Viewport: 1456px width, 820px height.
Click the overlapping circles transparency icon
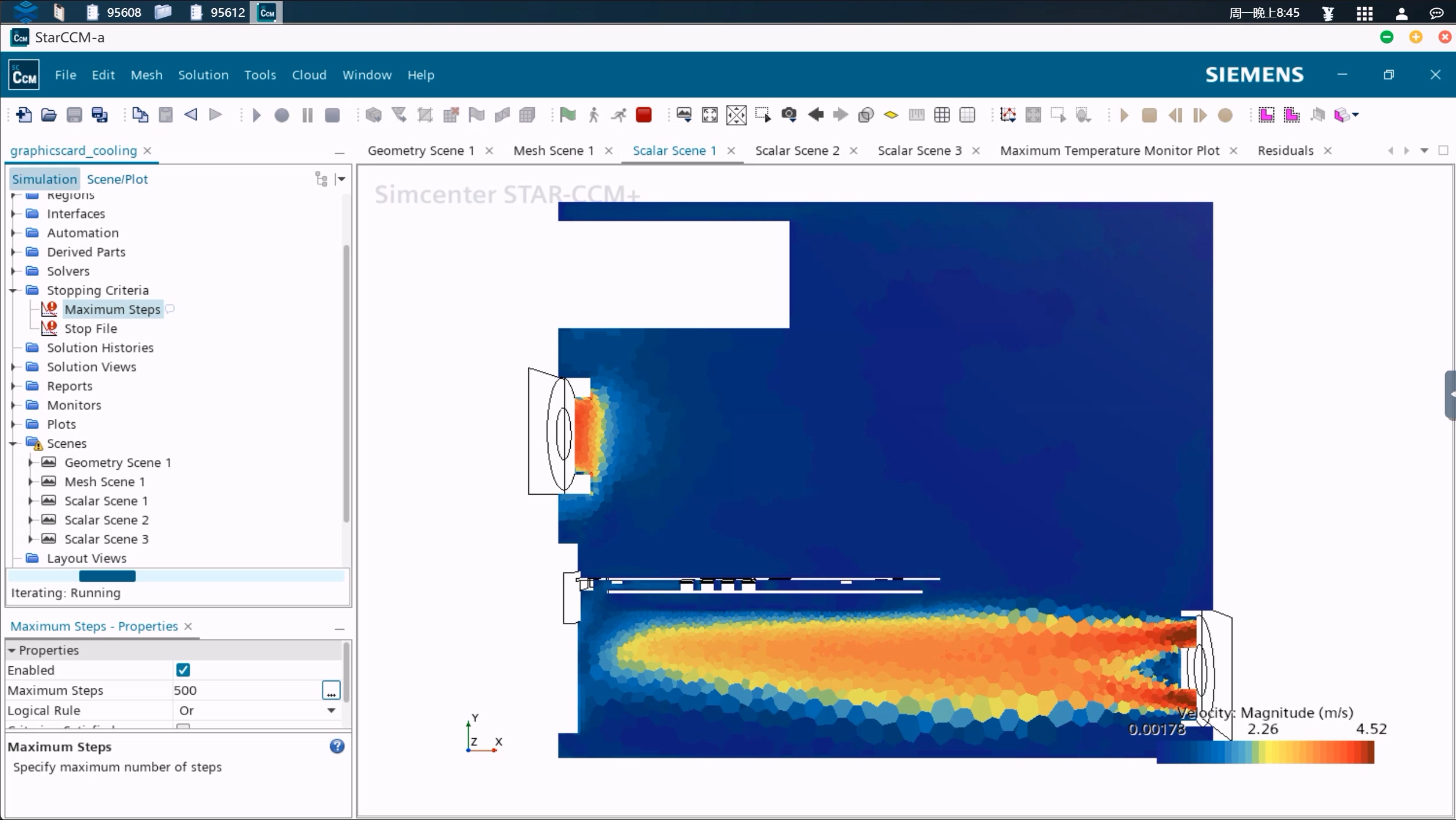point(865,115)
